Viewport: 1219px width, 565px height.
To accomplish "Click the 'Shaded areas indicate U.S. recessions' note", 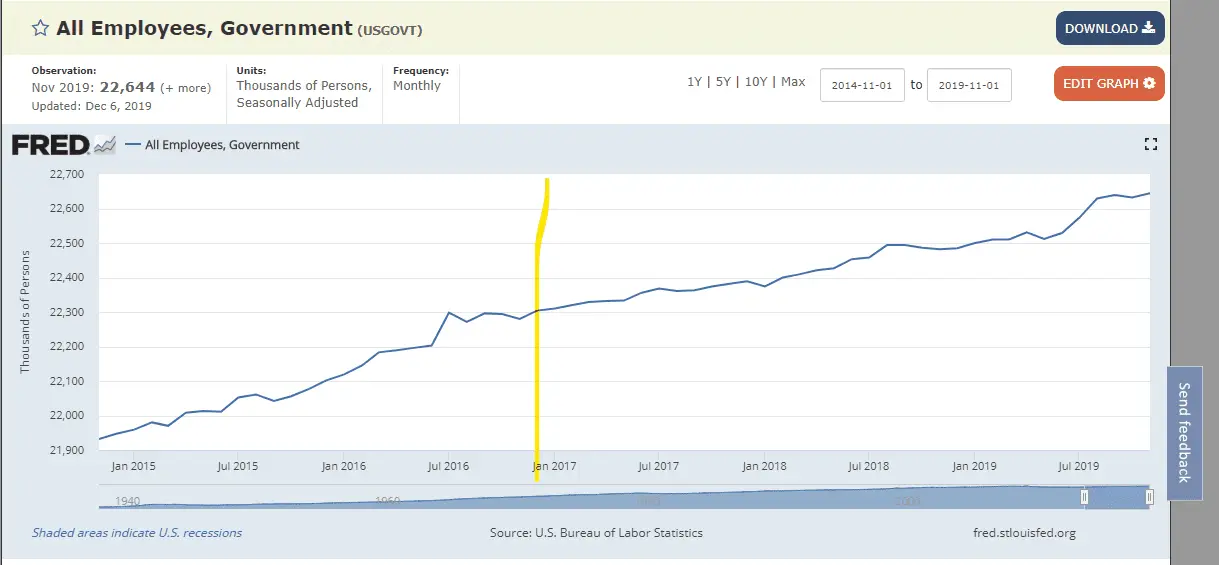I will coord(137,533).
